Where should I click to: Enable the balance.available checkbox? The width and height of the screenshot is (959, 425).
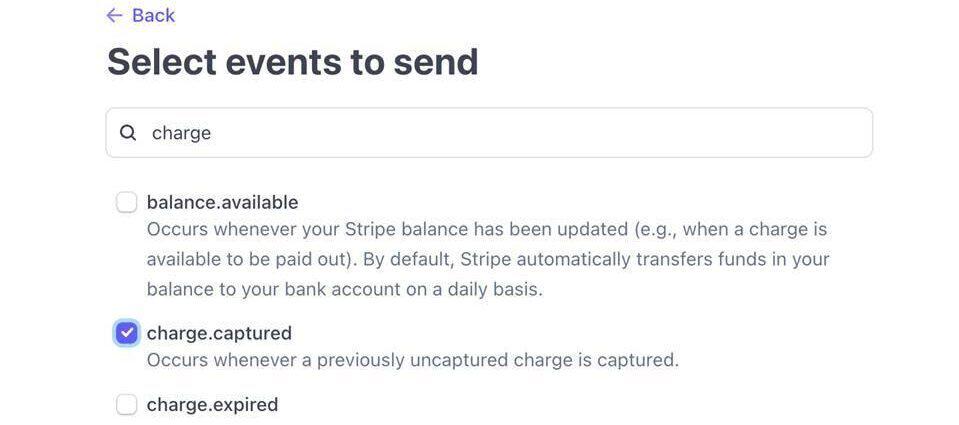pyautogui.click(x=126, y=203)
